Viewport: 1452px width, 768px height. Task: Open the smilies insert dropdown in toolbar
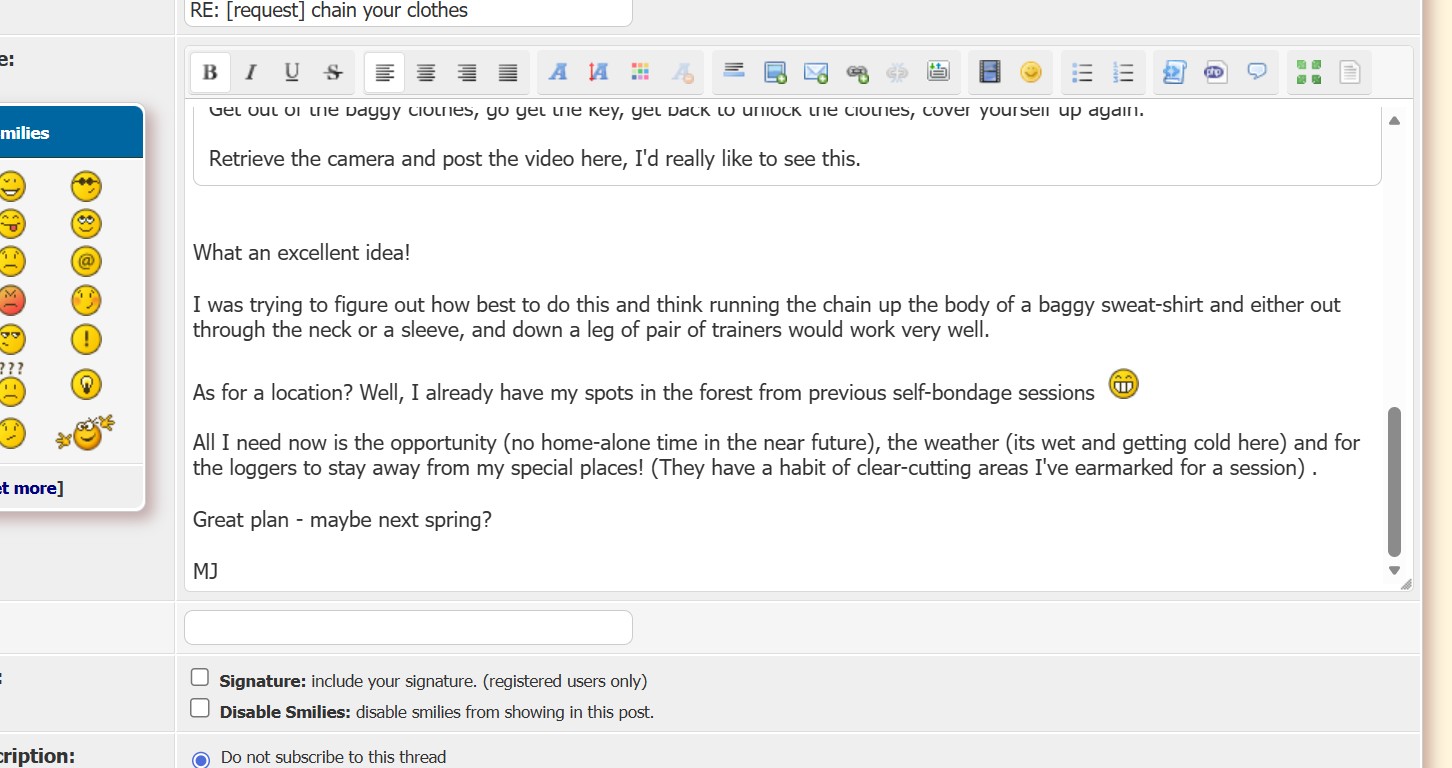[x=1031, y=72]
